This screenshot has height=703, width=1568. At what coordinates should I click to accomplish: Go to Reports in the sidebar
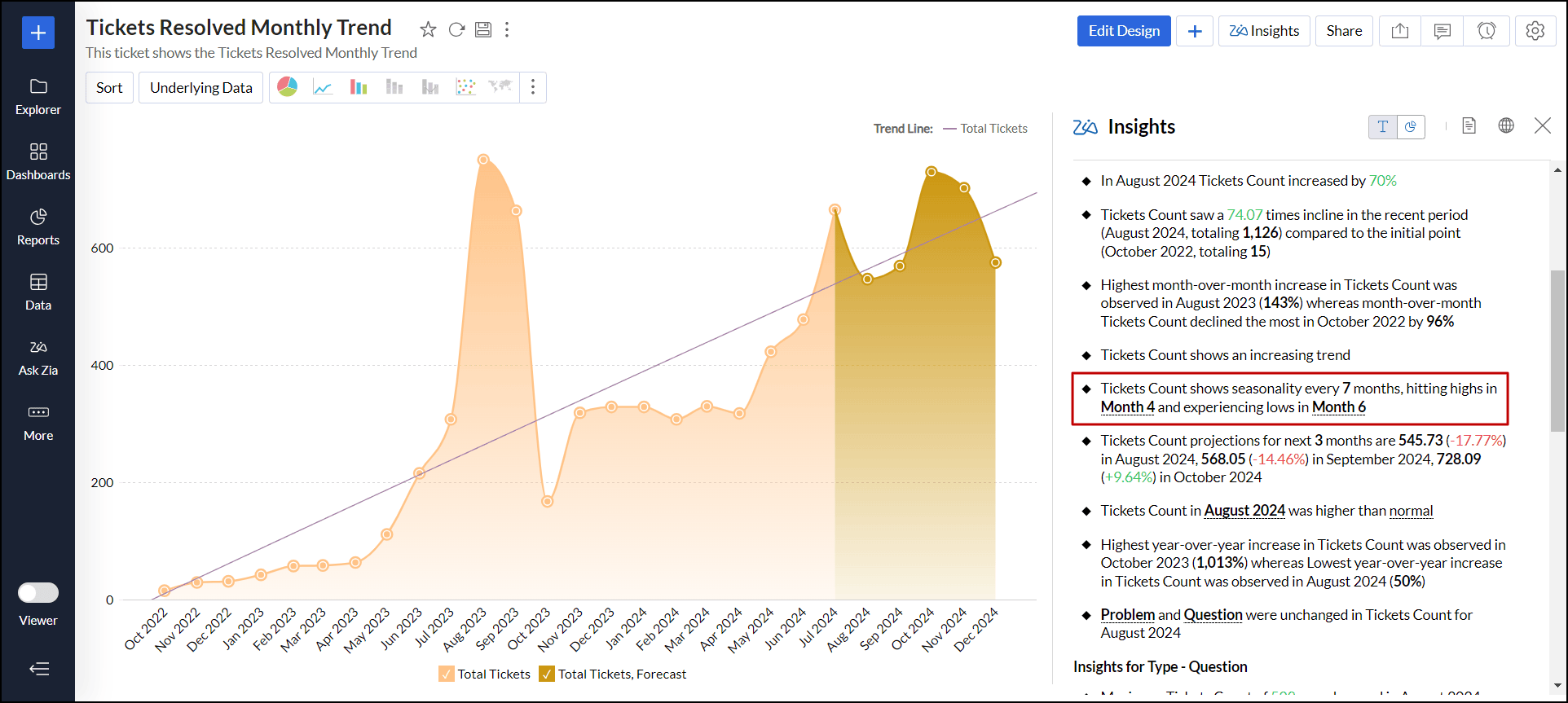click(38, 226)
